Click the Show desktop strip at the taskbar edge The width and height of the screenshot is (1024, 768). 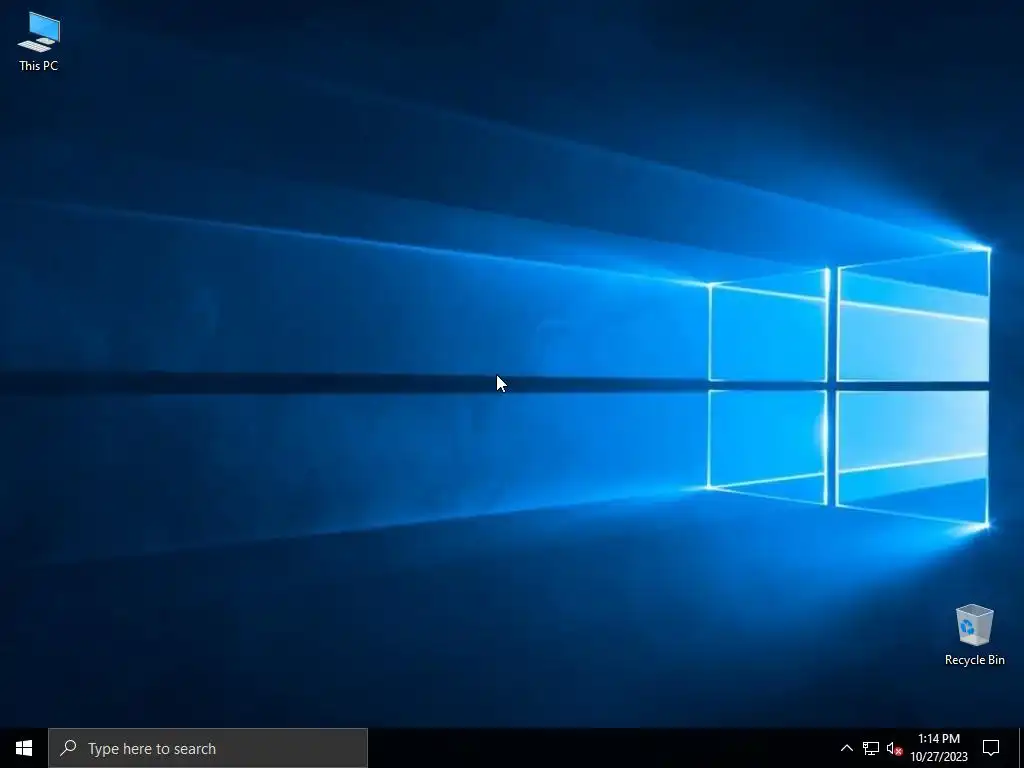click(x=1021, y=748)
